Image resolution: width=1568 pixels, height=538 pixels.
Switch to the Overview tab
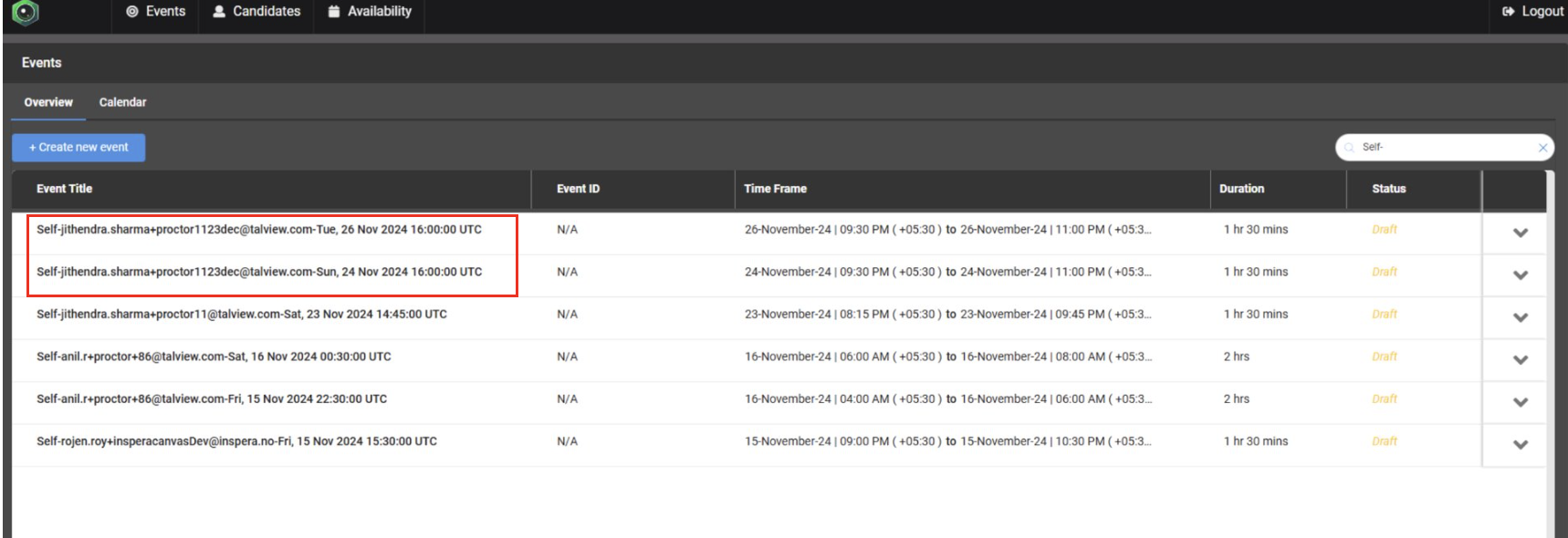48,102
